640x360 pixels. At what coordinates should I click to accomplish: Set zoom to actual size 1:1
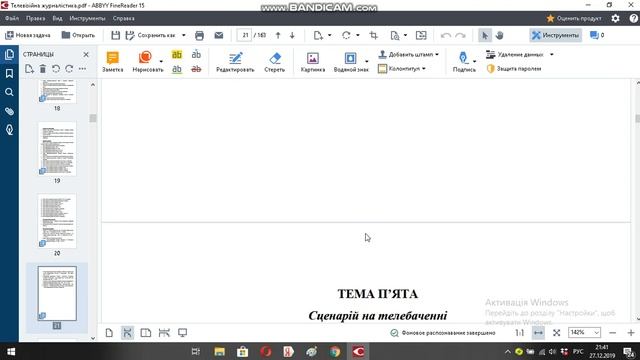click(x=520, y=333)
